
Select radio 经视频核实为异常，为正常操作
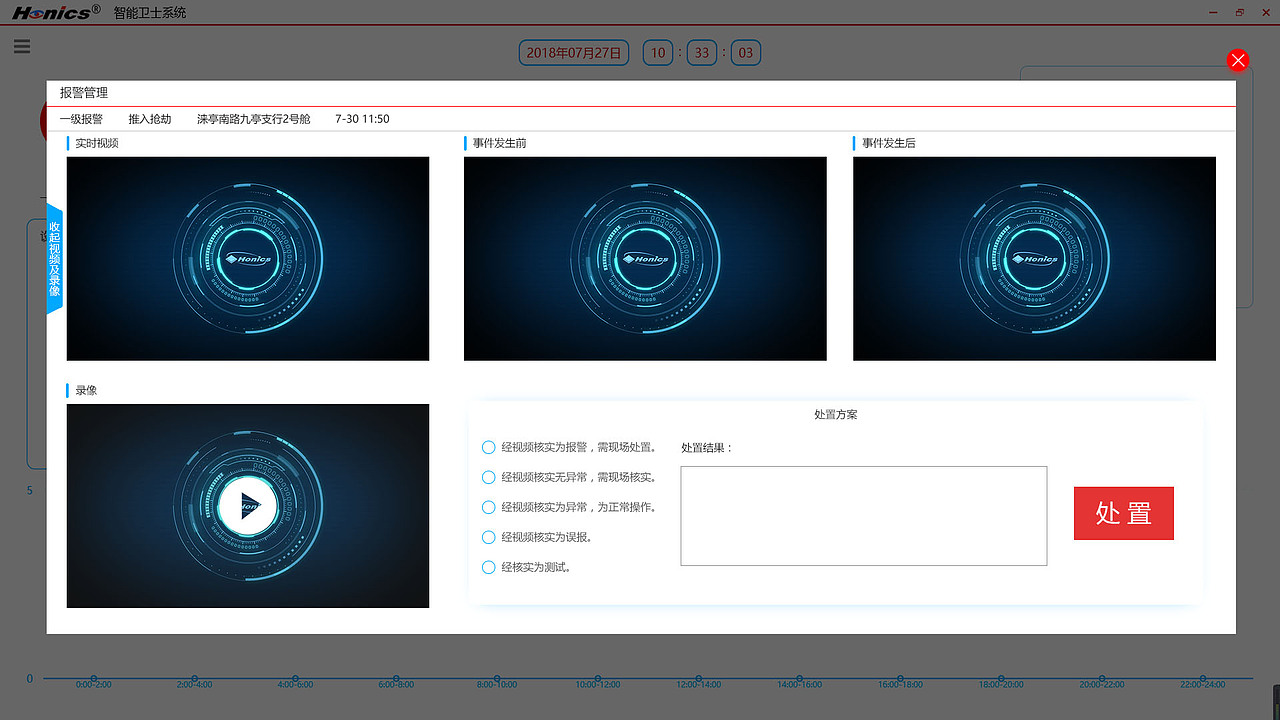[489, 507]
